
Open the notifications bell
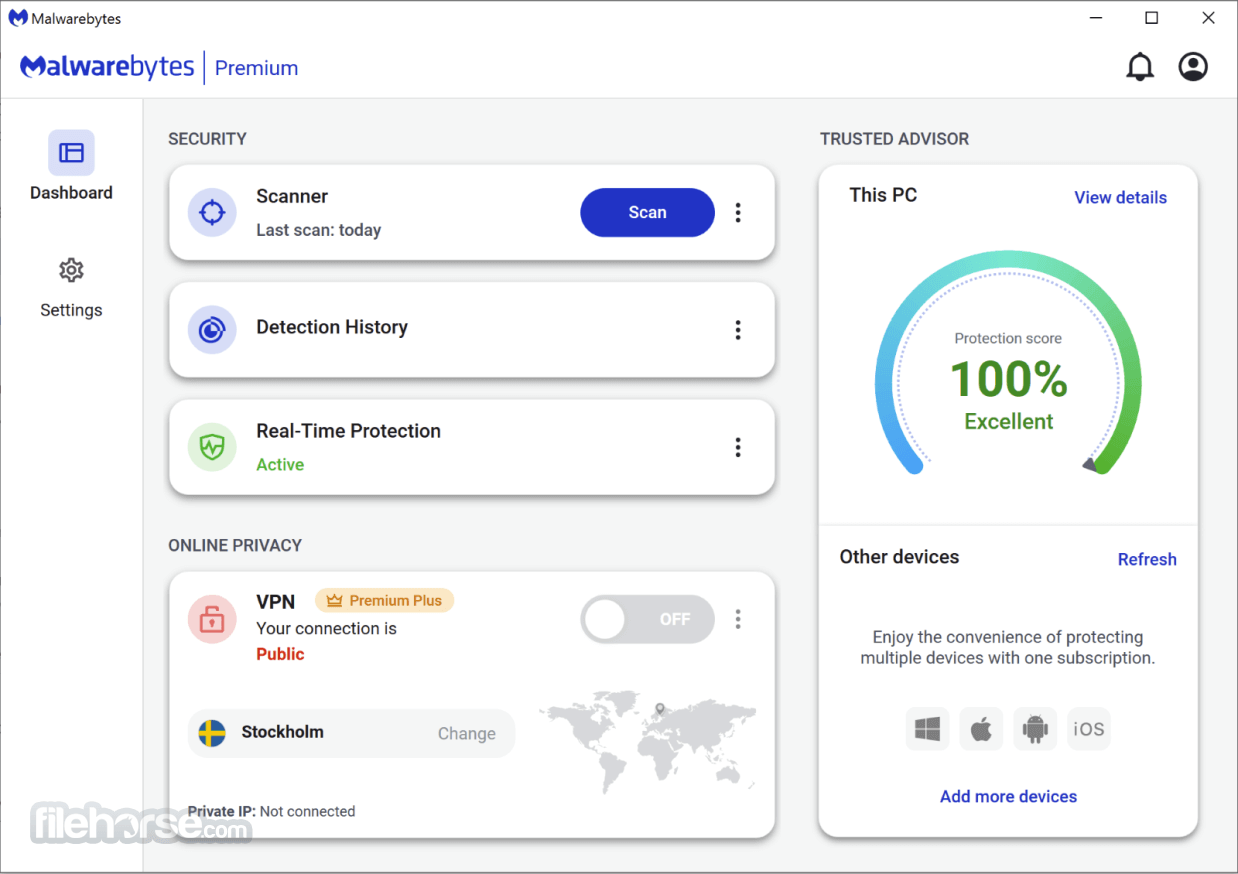coord(1140,67)
